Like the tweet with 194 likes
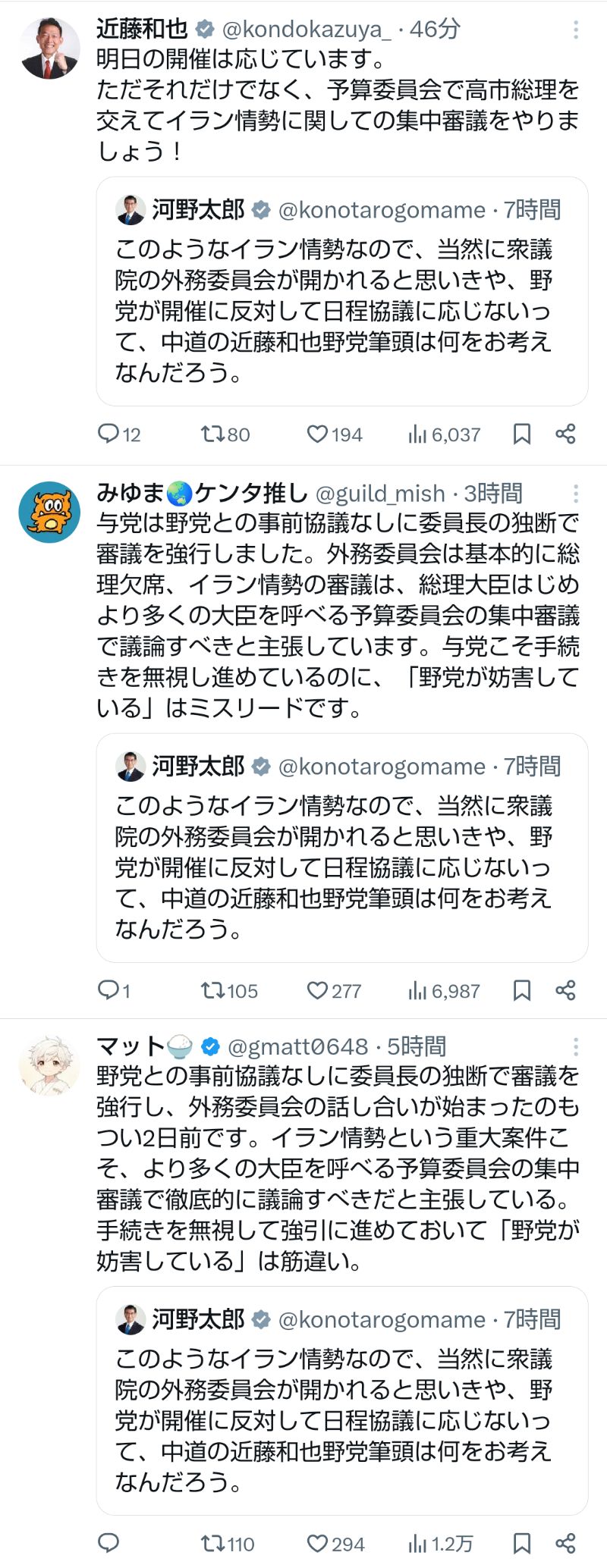This screenshot has width=607, height=1568. pyautogui.click(x=317, y=434)
